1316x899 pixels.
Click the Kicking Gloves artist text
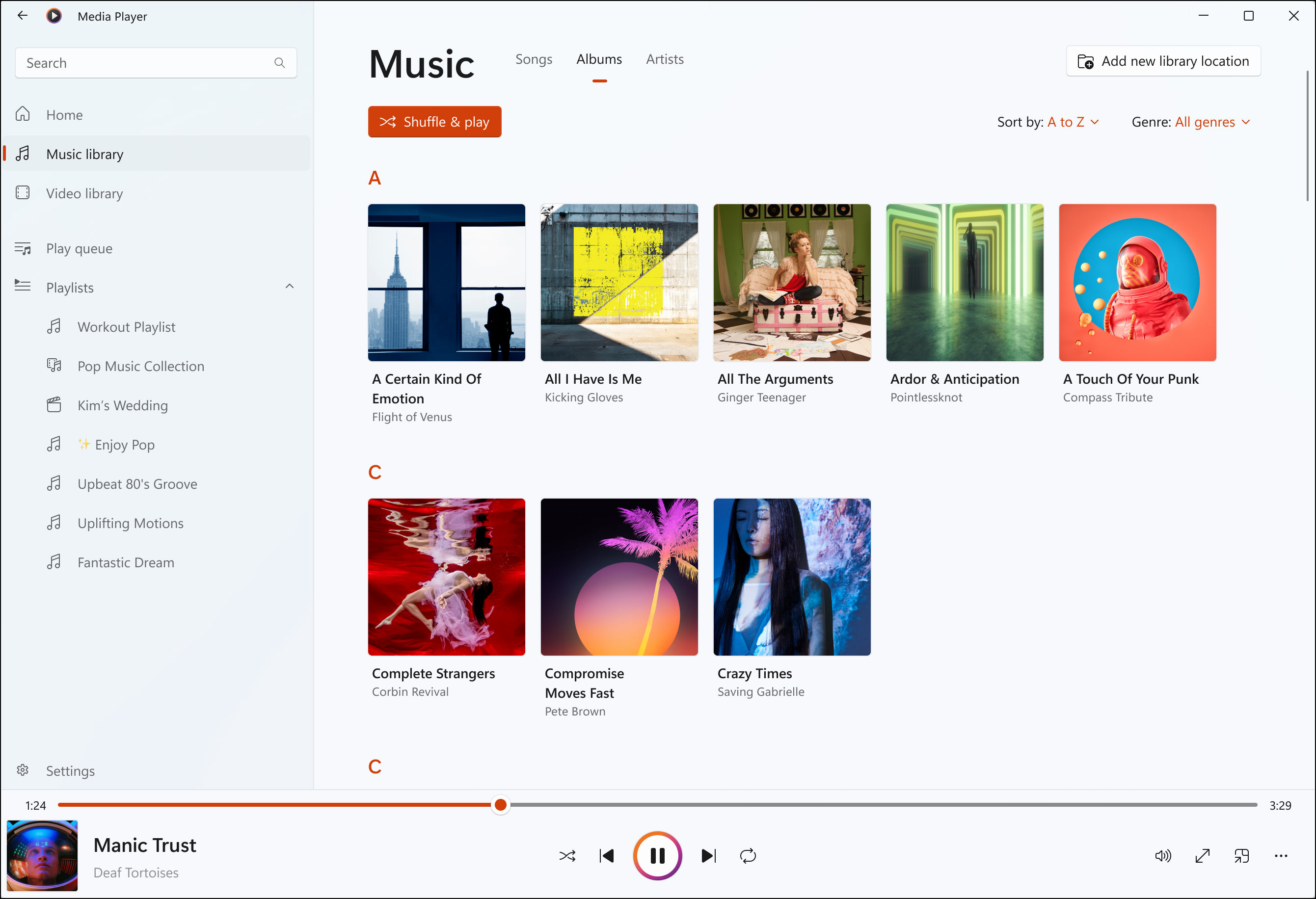pos(584,397)
